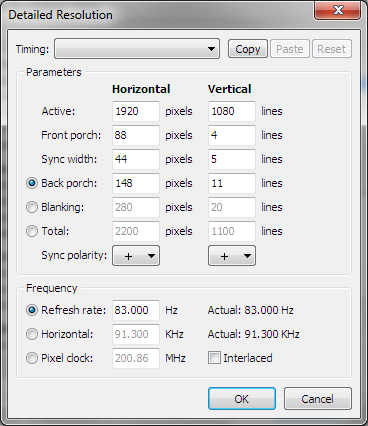Click the 'Horizontal' column header text
Viewport: 368px width, 426px height.
(x=141, y=89)
